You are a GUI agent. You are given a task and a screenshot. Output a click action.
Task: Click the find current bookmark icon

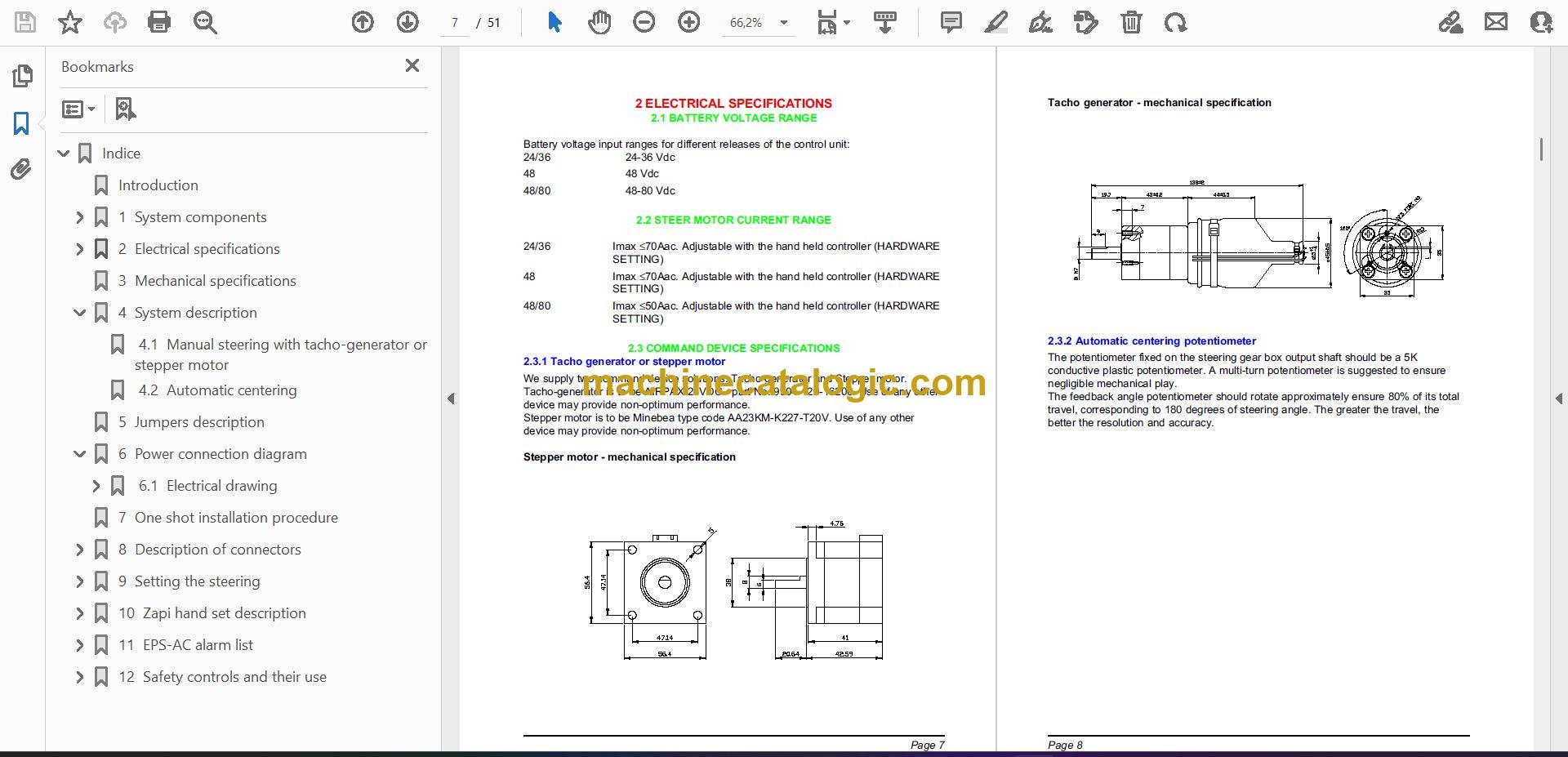pos(125,109)
